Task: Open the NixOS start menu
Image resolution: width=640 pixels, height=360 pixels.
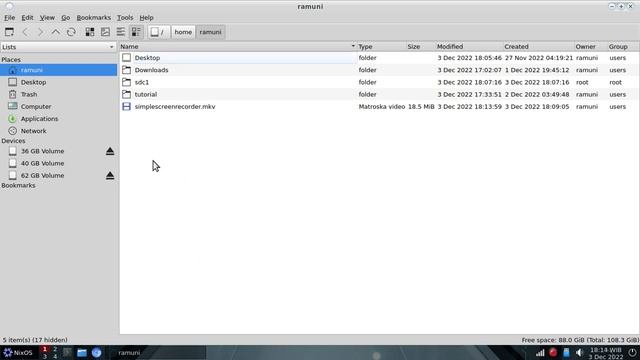Action: tap(18, 353)
